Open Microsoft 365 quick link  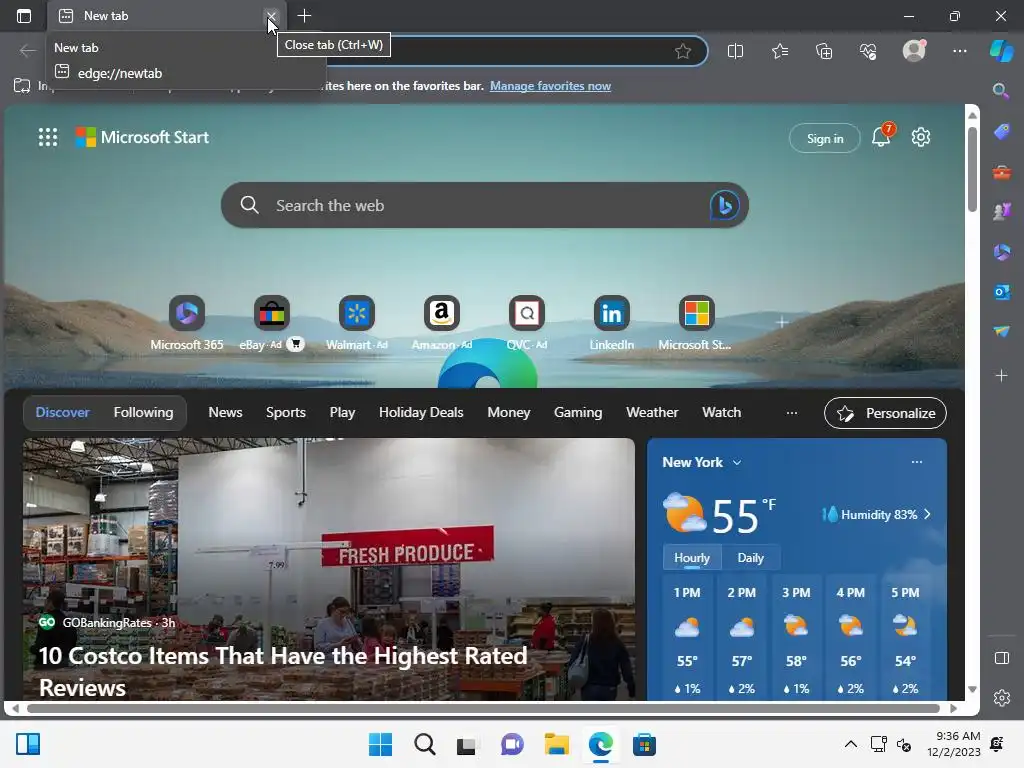pos(187,323)
